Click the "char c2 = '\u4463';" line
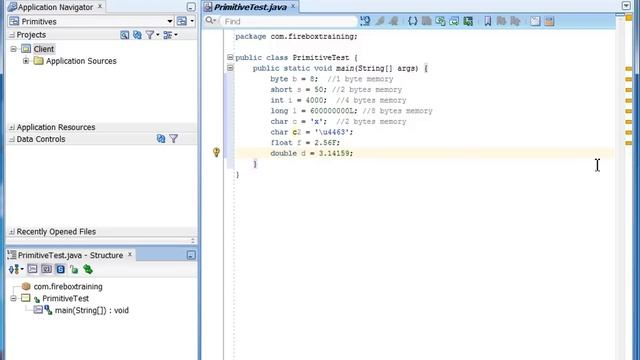This screenshot has width=640, height=360. 311,132
